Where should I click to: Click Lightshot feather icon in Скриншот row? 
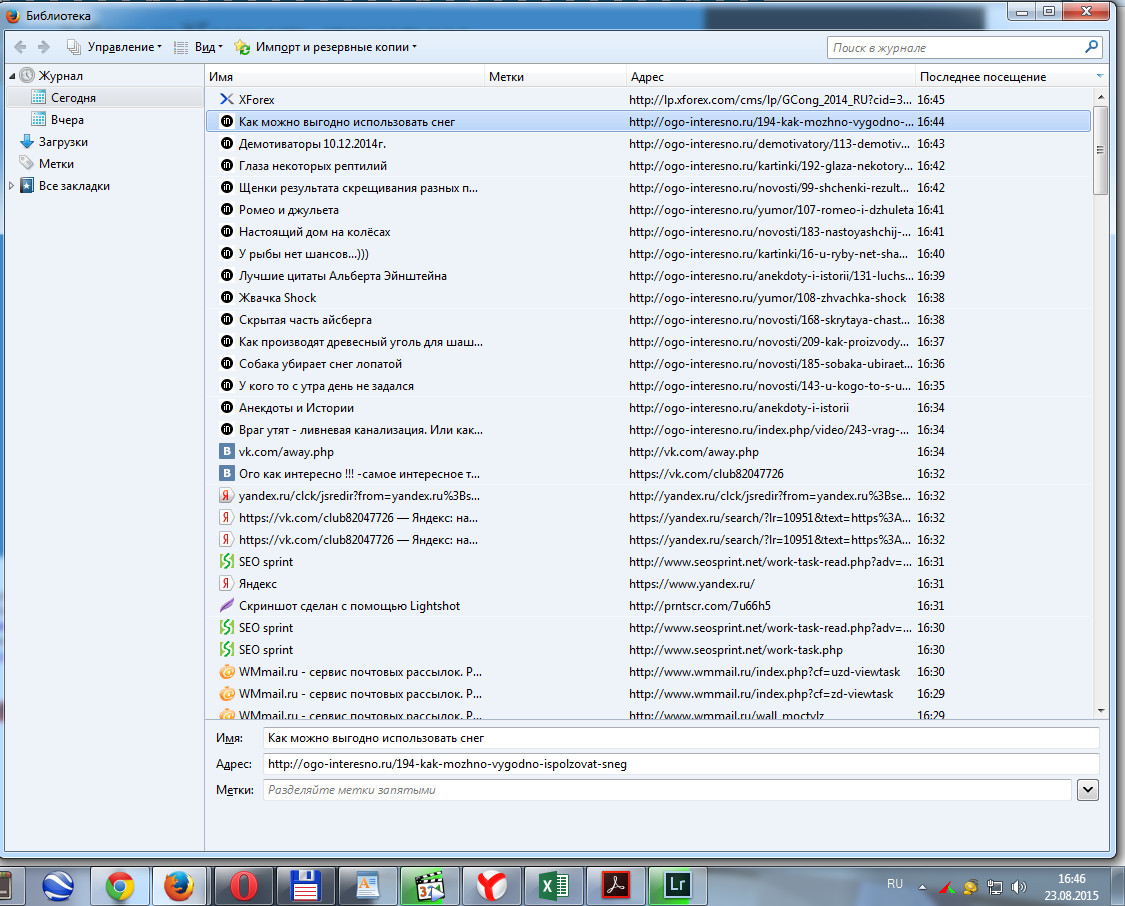[x=227, y=605]
